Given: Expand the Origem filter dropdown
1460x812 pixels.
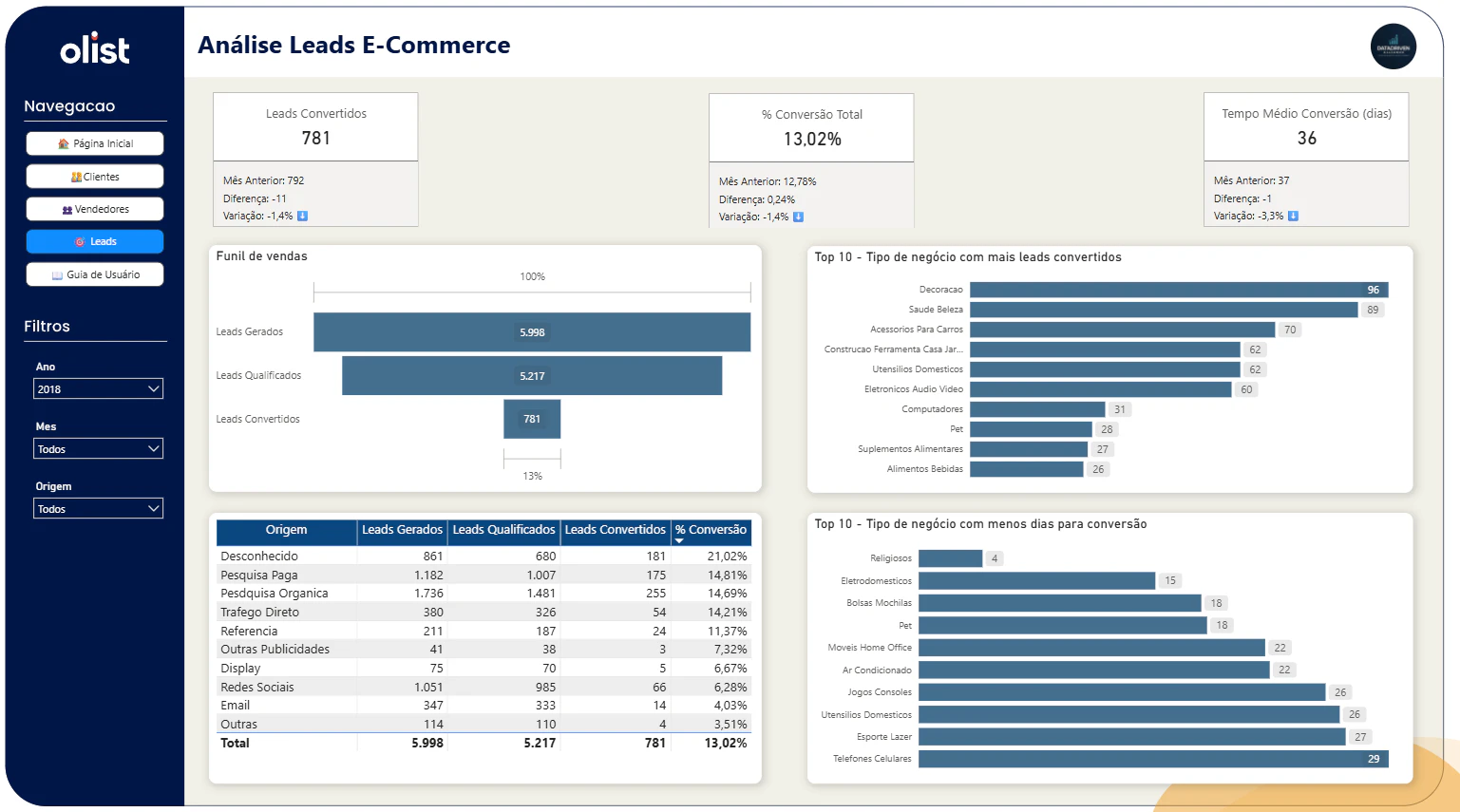Looking at the screenshot, I should coord(99,508).
